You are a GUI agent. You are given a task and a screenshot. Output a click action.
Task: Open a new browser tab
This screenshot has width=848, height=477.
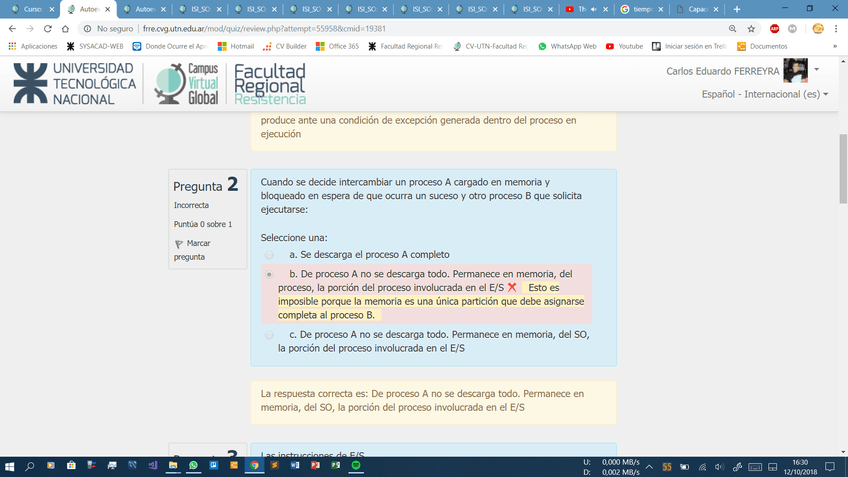coord(737,9)
